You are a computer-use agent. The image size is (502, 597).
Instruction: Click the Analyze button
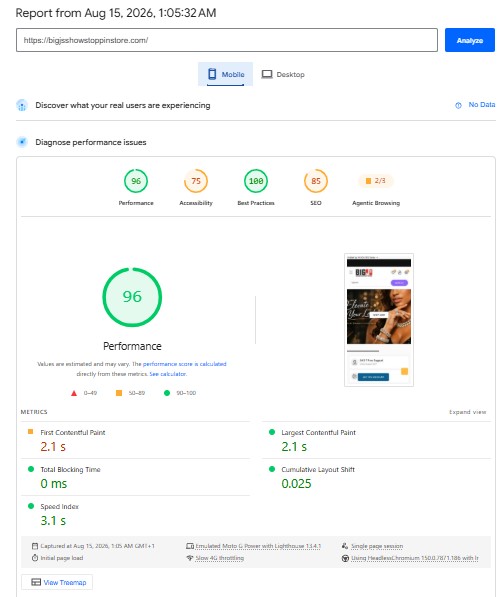[469, 40]
